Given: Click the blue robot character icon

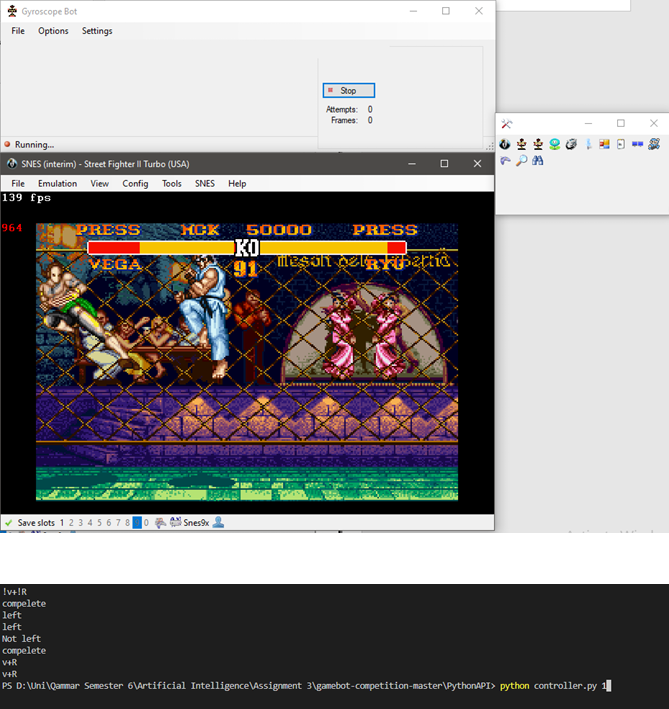Looking at the screenshot, I should (x=654, y=144).
